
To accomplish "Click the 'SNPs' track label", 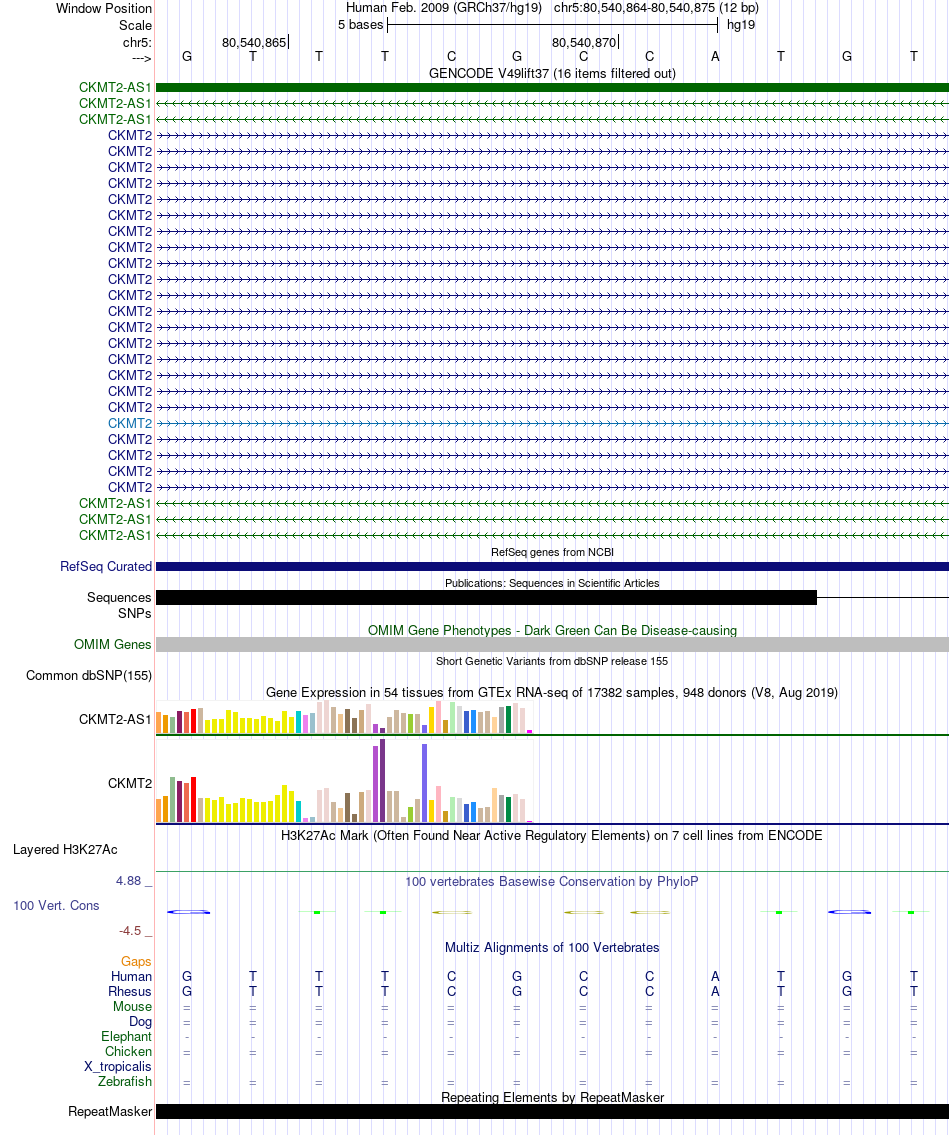I will [x=135, y=614].
